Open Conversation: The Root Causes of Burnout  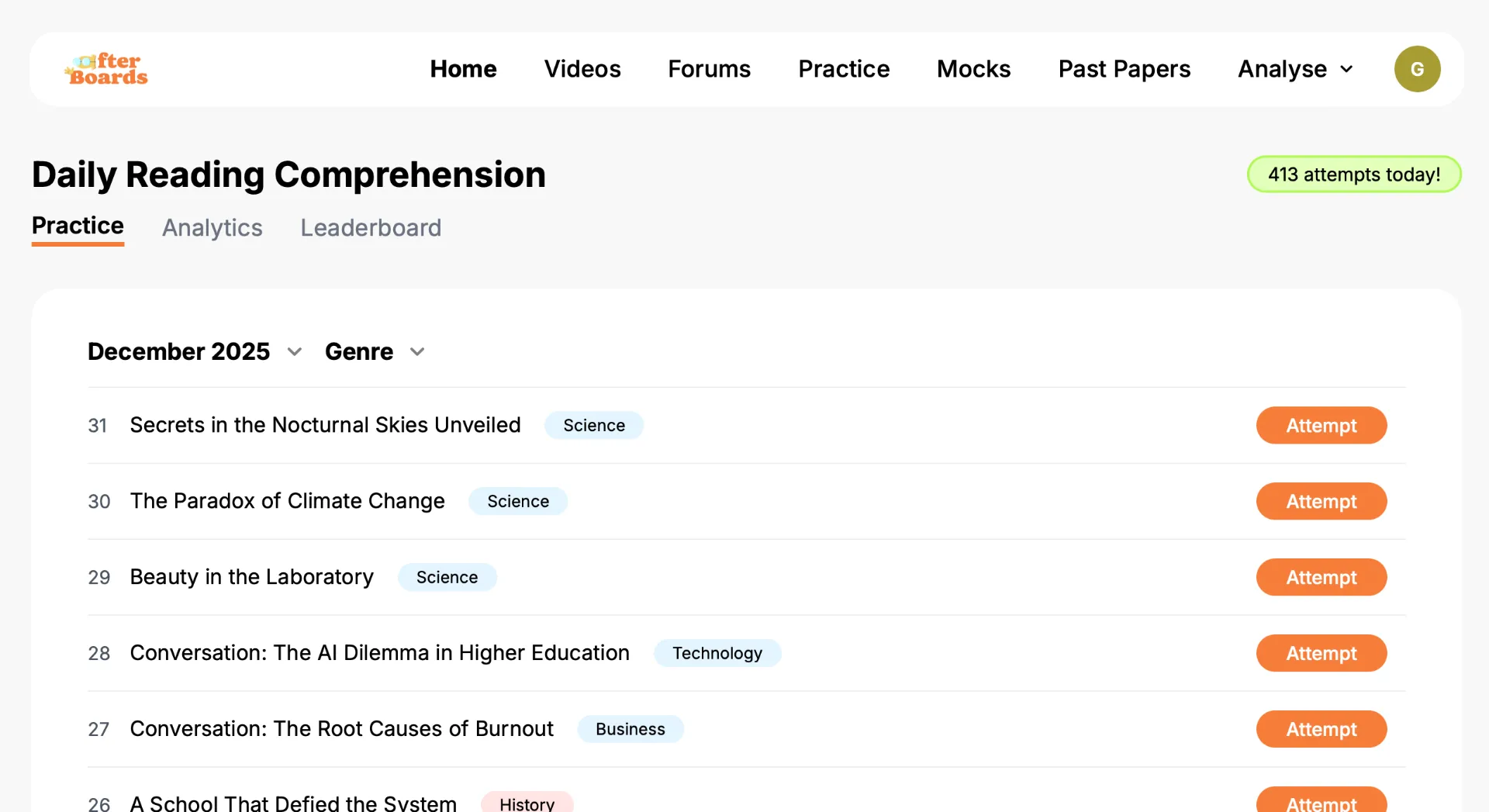point(341,729)
